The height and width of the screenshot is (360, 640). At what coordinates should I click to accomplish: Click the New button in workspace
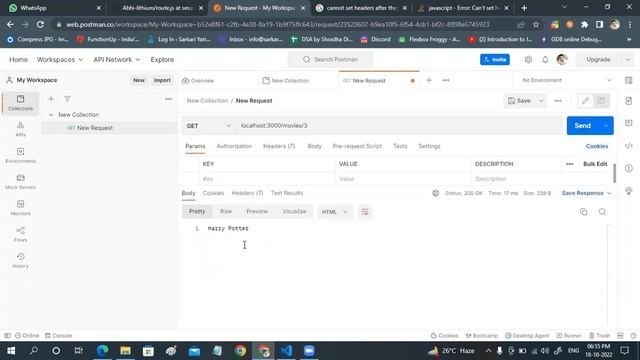139,80
